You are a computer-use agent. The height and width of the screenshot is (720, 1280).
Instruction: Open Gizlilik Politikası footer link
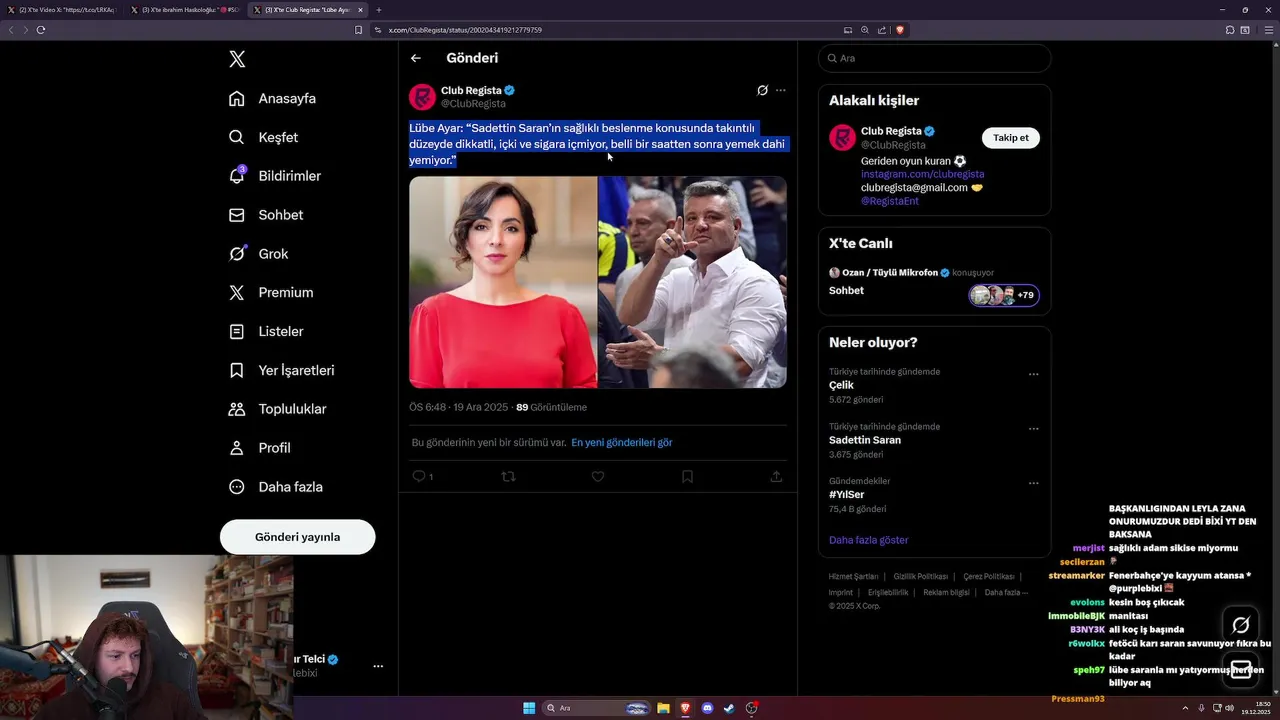pyautogui.click(x=920, y=576)
